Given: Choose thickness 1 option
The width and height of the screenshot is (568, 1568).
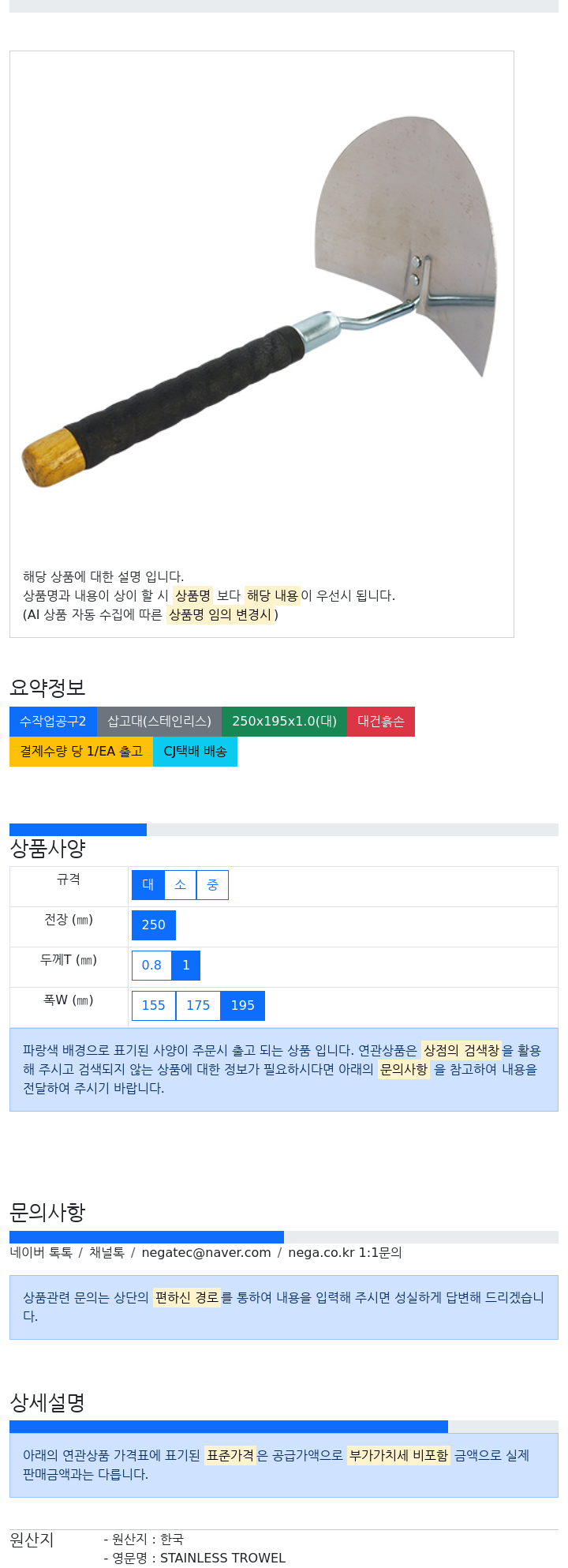Looking at the screenshot, I should pyautogui.click(x=186, y=966).
